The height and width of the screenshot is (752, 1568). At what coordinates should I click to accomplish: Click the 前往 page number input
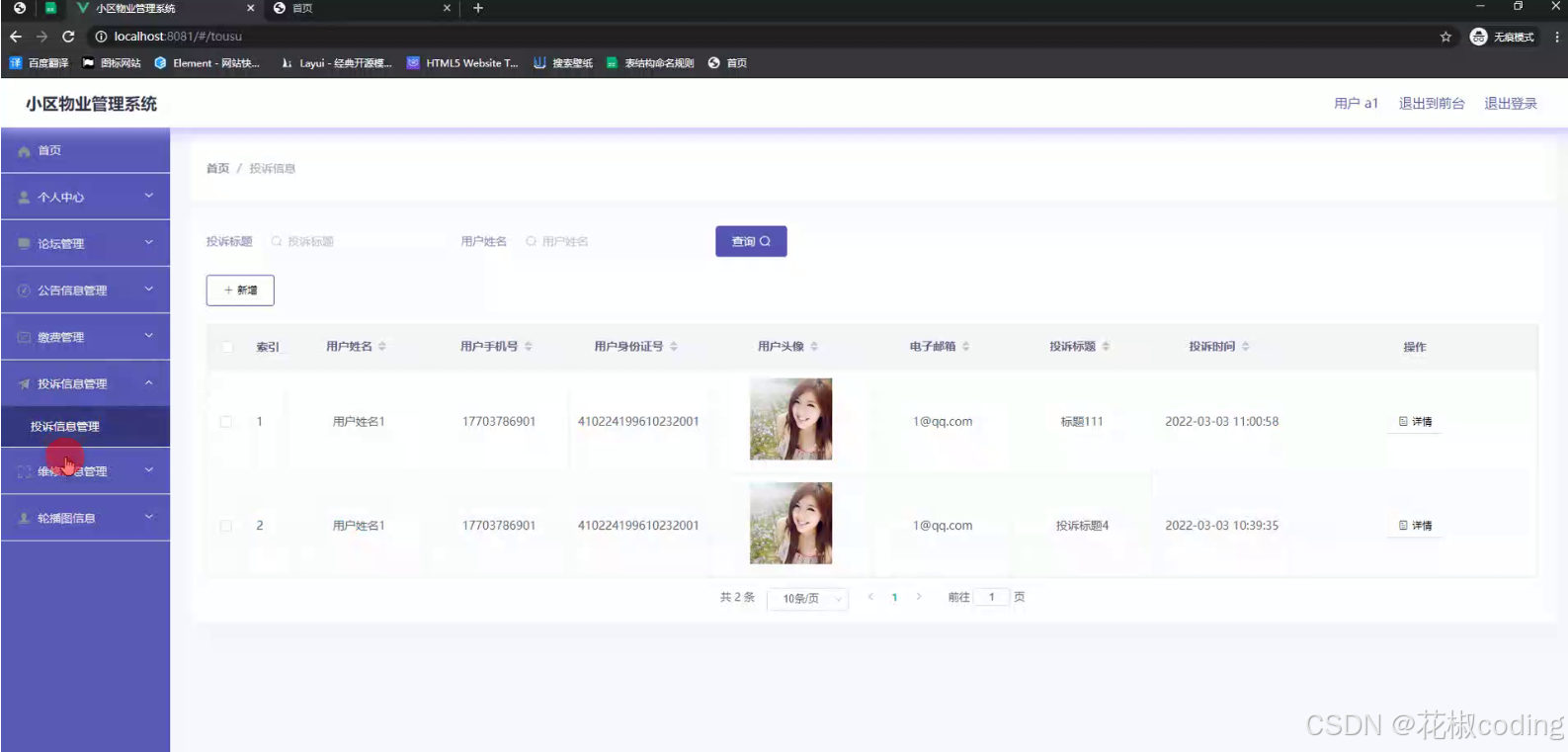991,597
